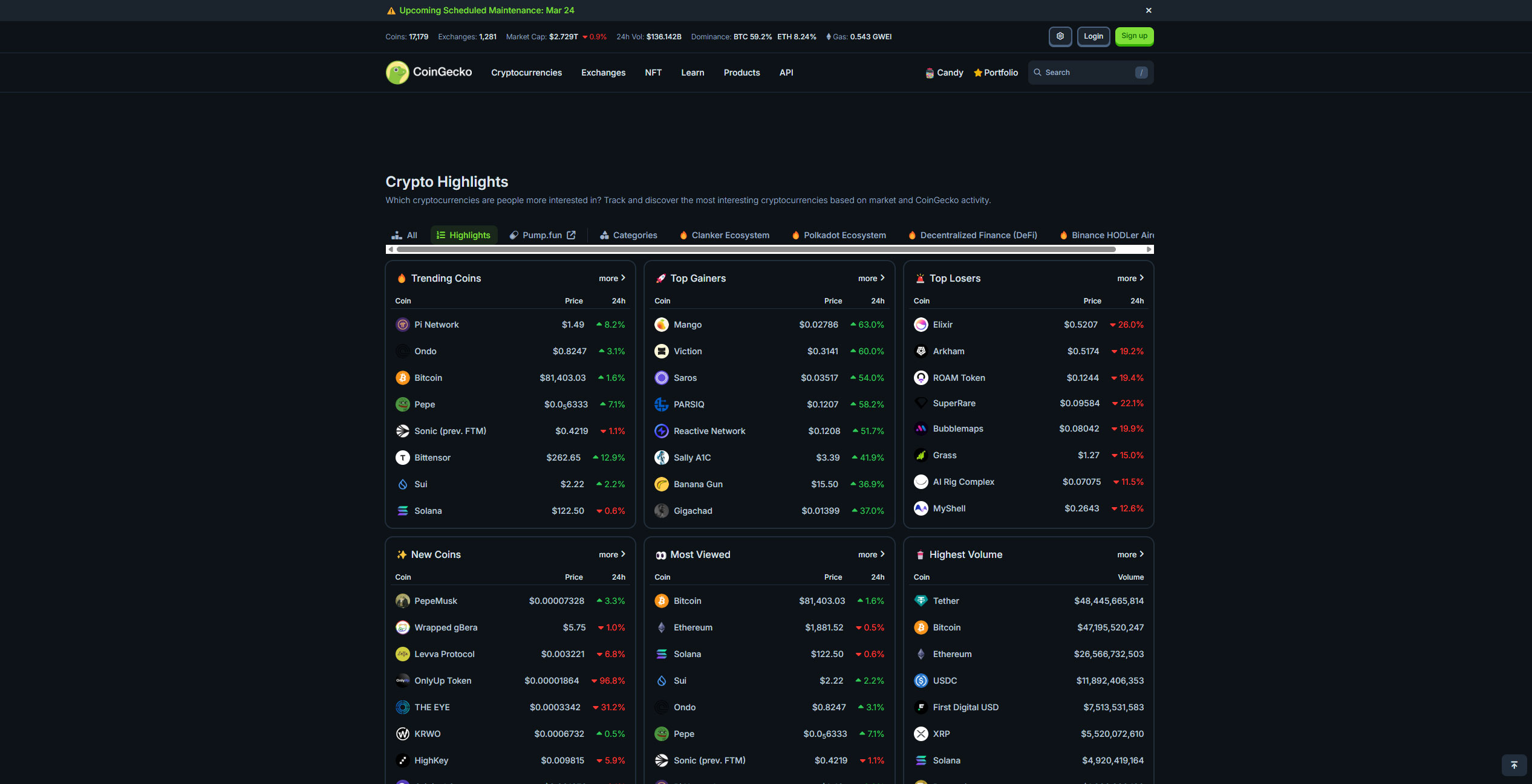The width and height of the screenshot is (1532, 784).
Task: Click the Bubblemaps coin icon
Action: point(921,429)
